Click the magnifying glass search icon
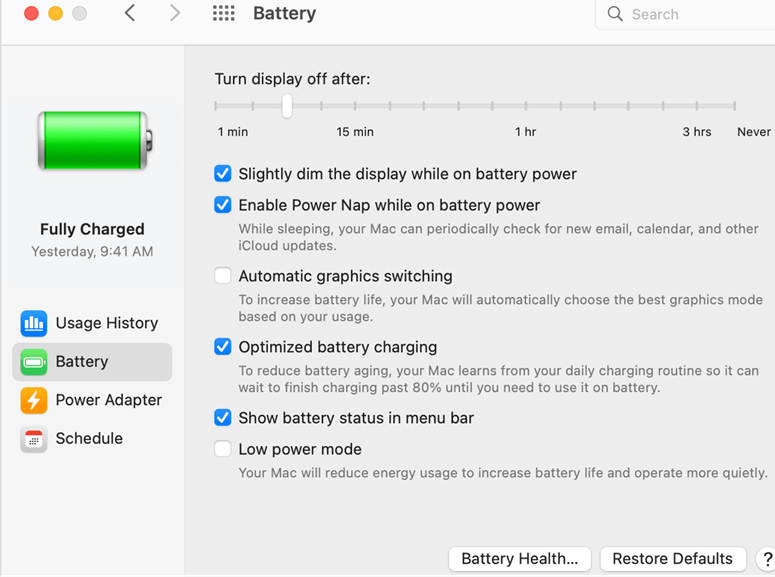The width and height of the screenshot is (775, 577). [615, 14]
